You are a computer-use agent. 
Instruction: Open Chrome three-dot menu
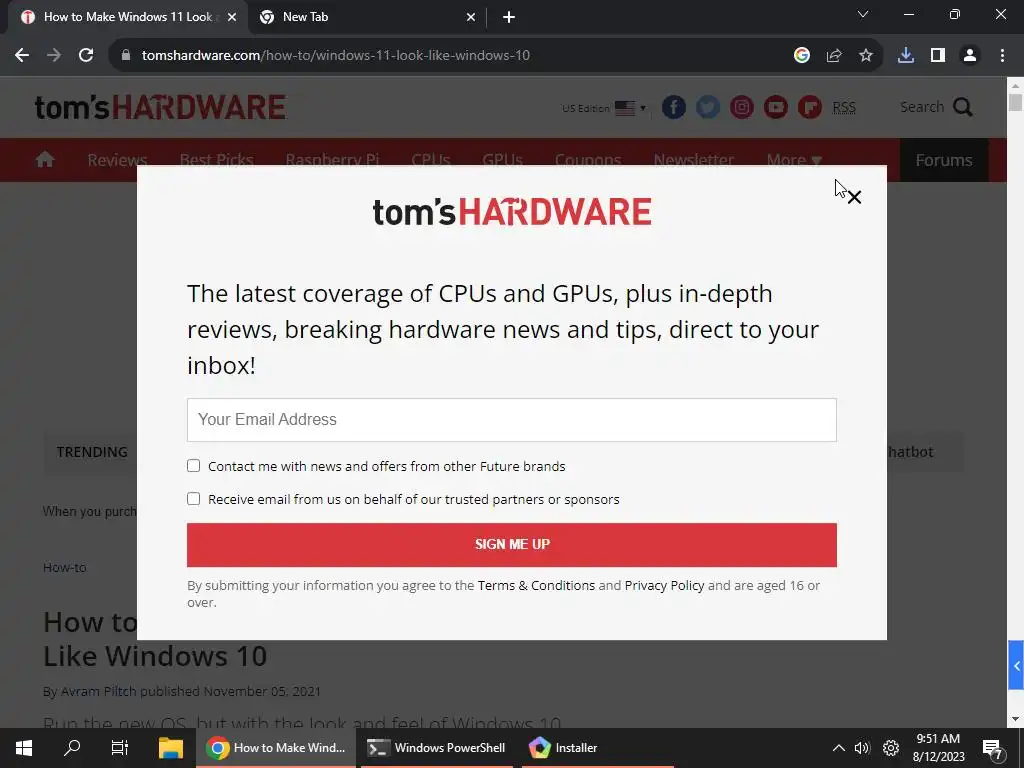pos(1002,55)
